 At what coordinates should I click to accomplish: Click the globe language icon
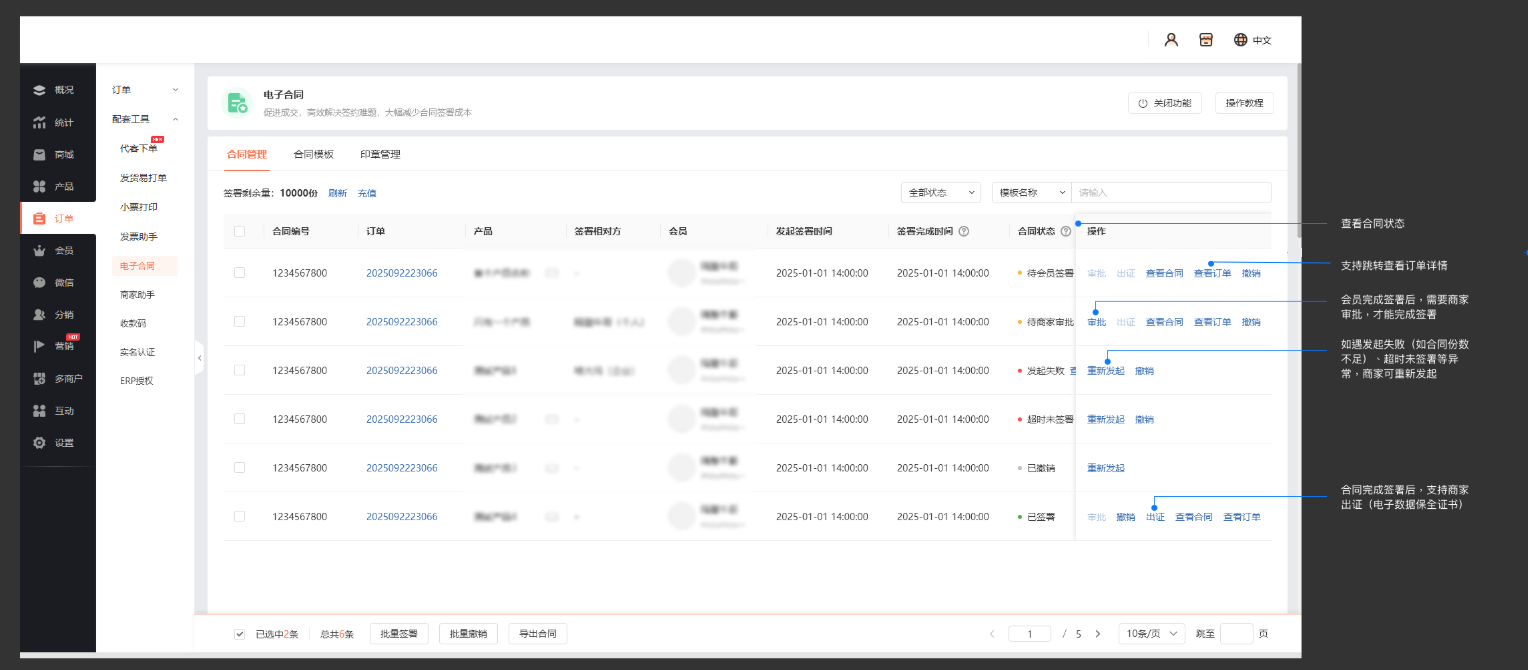coord(1240,40)
